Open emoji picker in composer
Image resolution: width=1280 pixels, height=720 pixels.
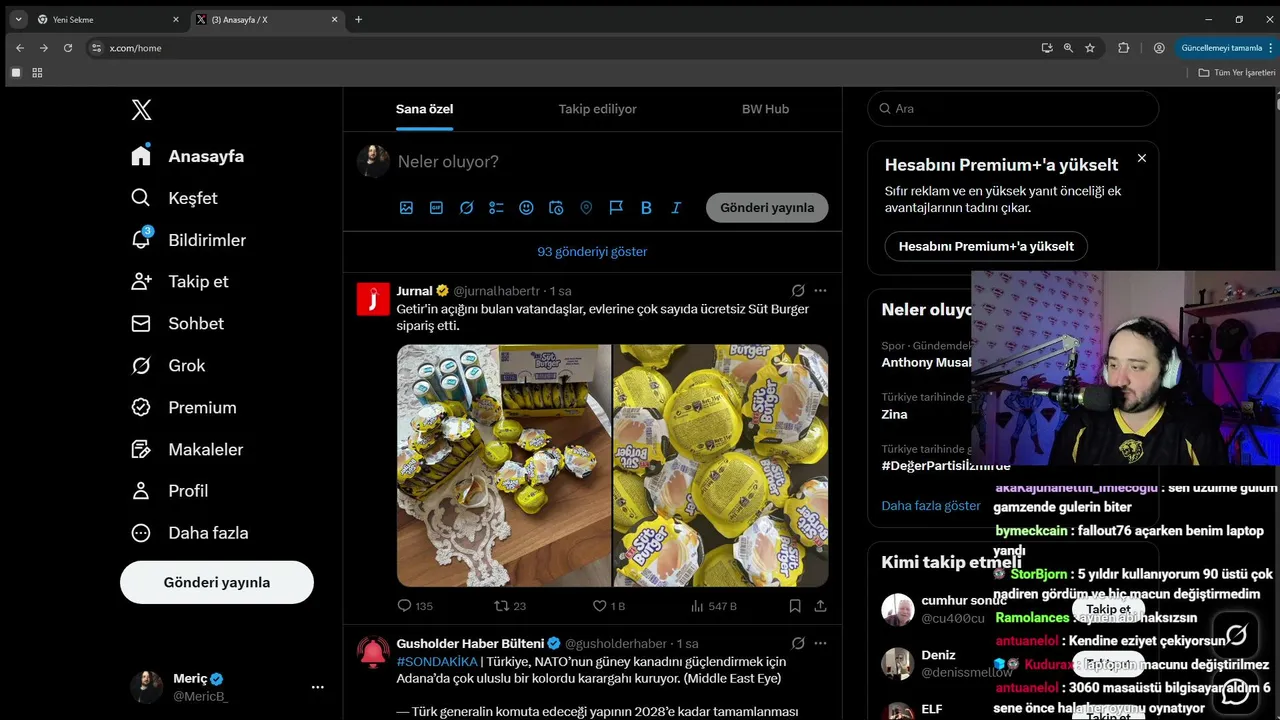tap(526, 208)
